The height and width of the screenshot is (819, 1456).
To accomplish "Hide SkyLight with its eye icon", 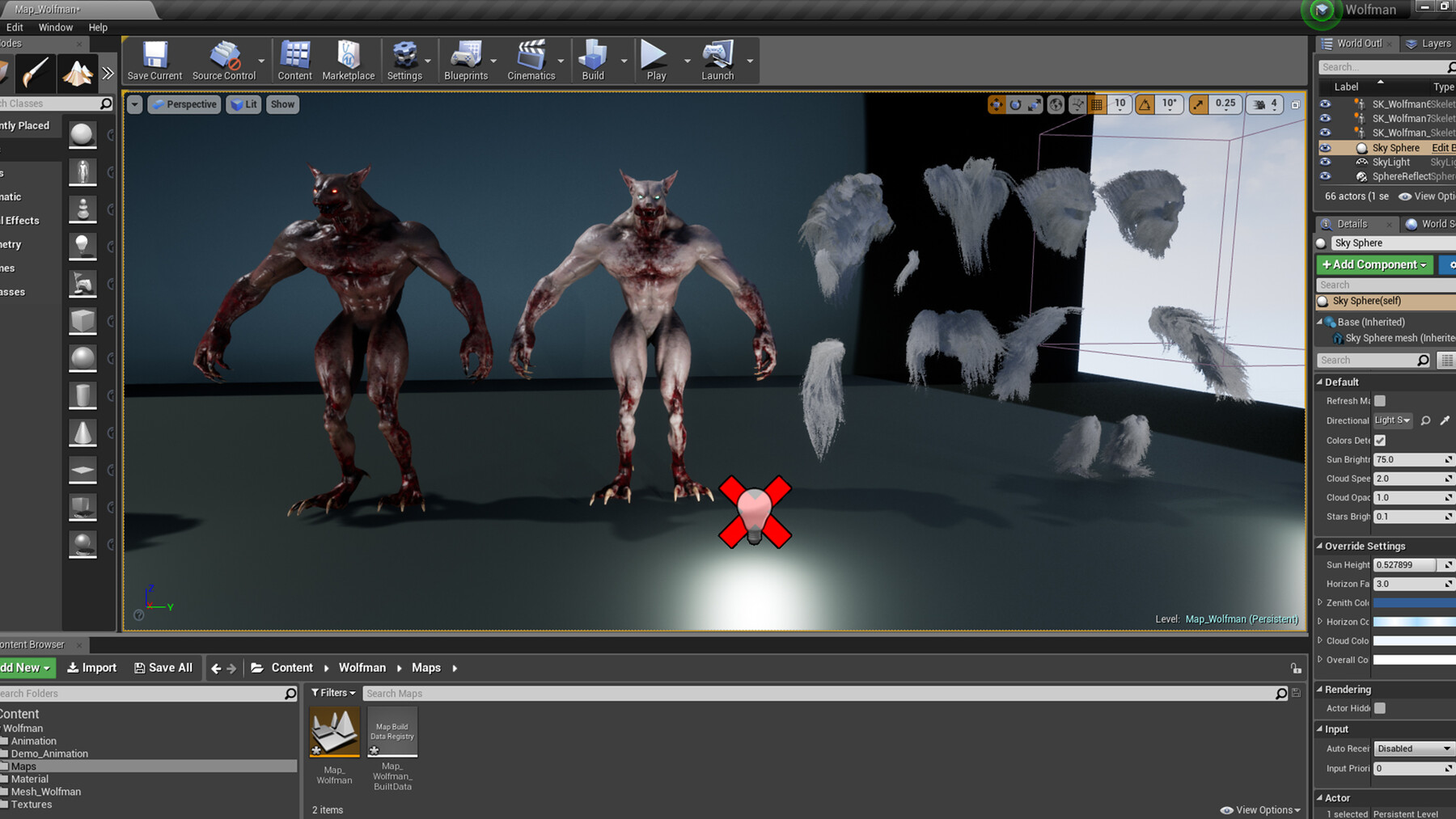I will 1325,162.
